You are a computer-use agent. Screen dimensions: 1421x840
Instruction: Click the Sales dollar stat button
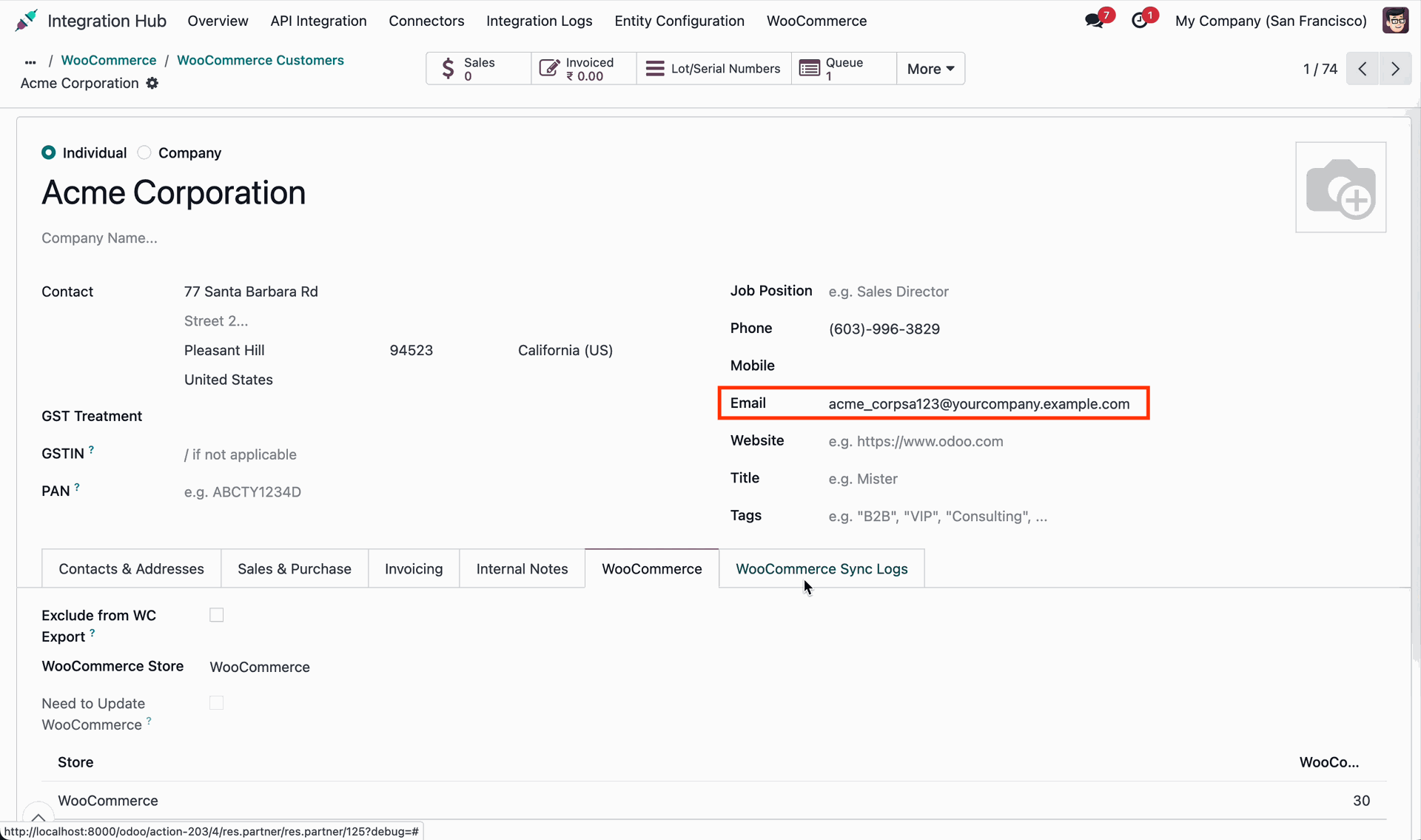click(478, 69)
